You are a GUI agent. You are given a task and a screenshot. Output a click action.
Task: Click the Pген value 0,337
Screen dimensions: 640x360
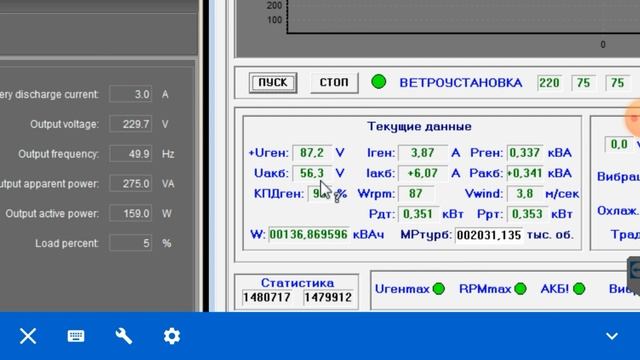[x=525, y=153]
